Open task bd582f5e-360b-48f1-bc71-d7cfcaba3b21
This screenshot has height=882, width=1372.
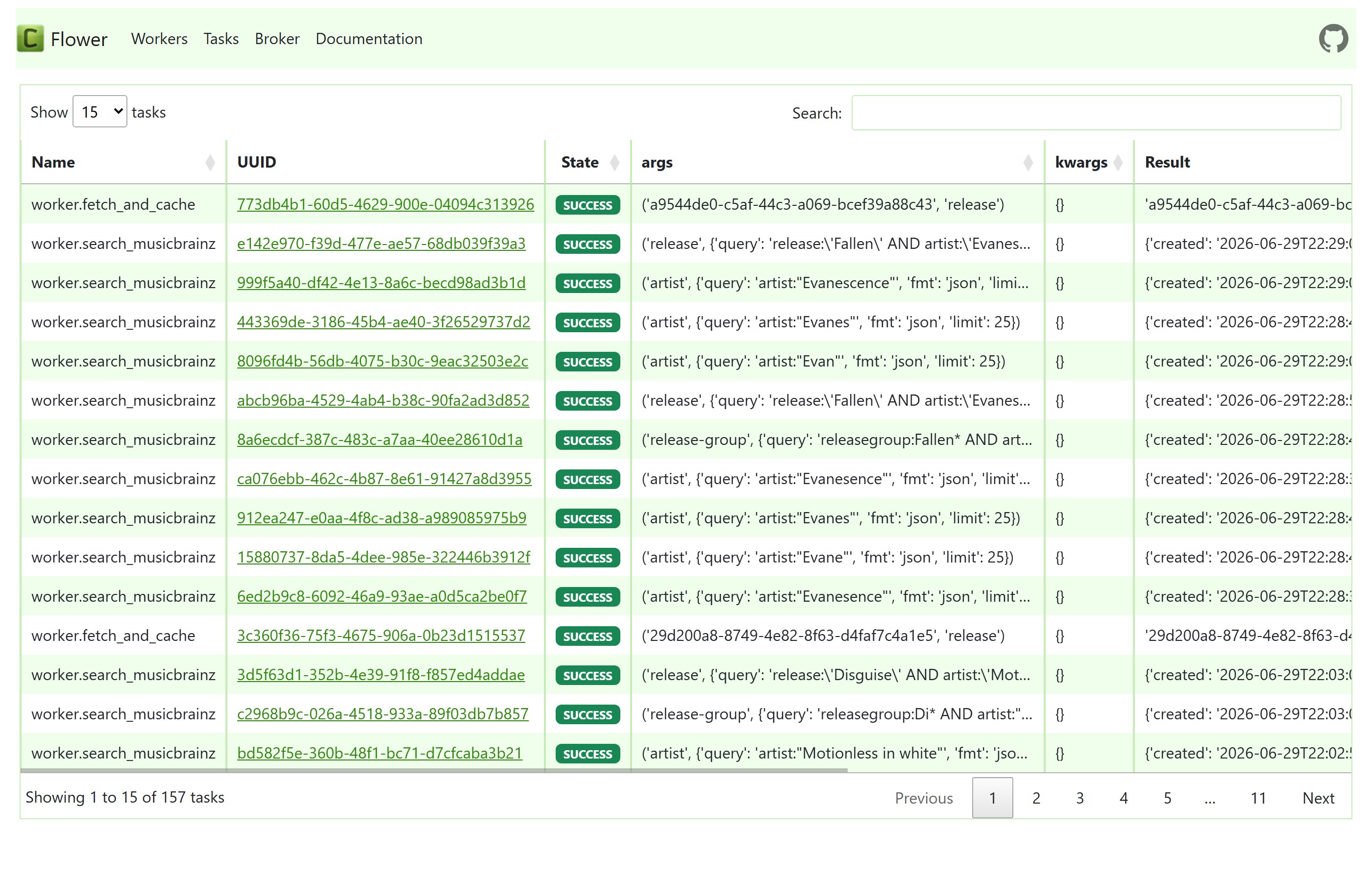380,754
